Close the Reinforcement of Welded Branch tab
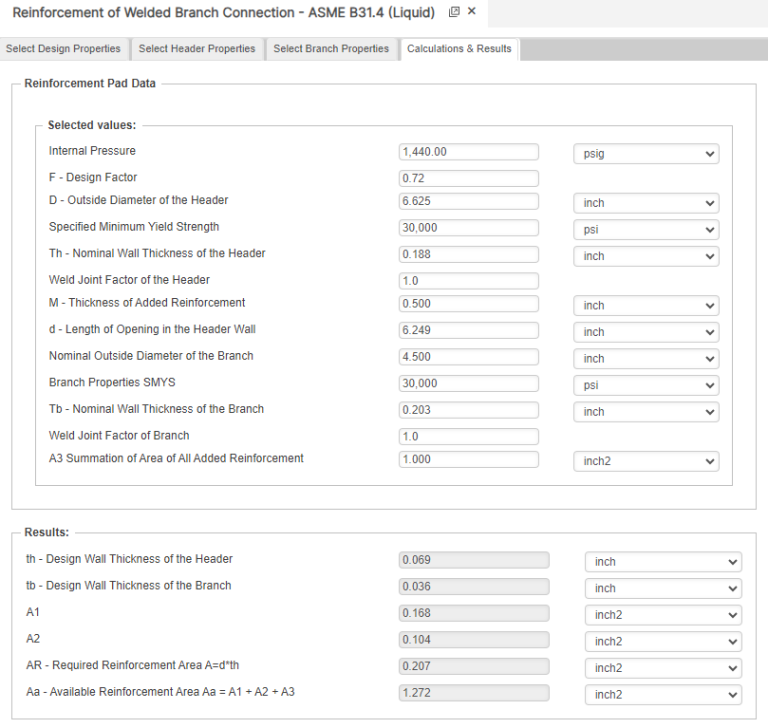This screenshot has height=728, width=768. pos(472,12)
